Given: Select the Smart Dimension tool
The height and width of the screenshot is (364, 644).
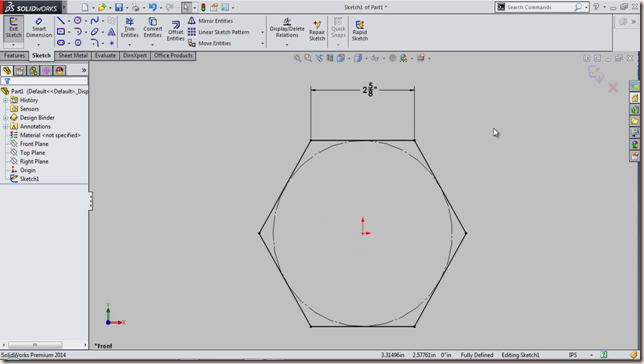Looking at the screenshot, I should [39, 27].
